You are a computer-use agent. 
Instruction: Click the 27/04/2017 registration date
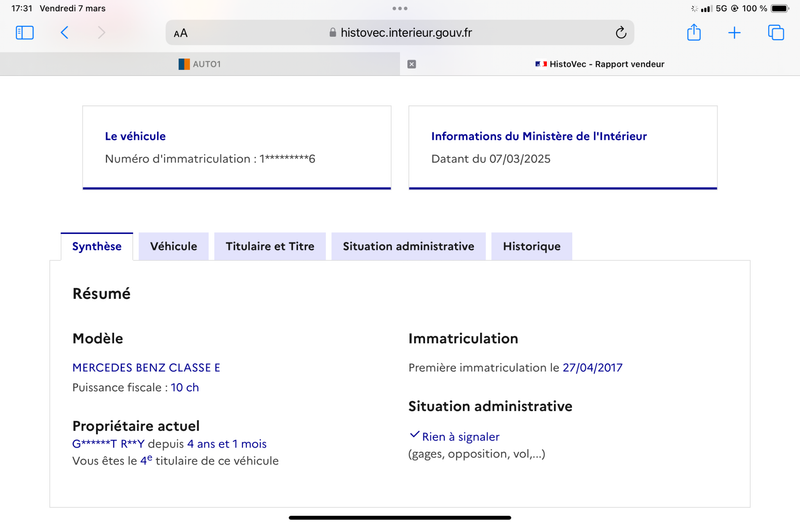pyautogui.click(x=592, y=368)
